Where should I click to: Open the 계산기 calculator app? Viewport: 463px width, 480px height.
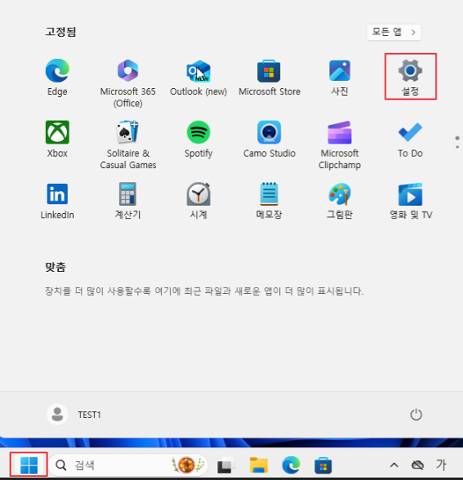(128, 201)
